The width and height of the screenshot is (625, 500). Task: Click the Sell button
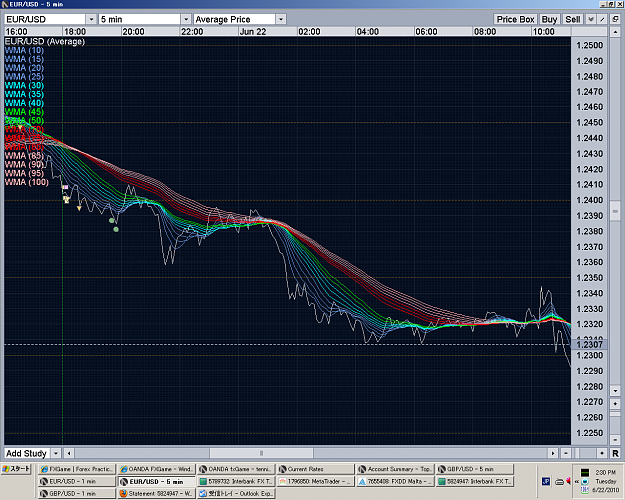573,19
